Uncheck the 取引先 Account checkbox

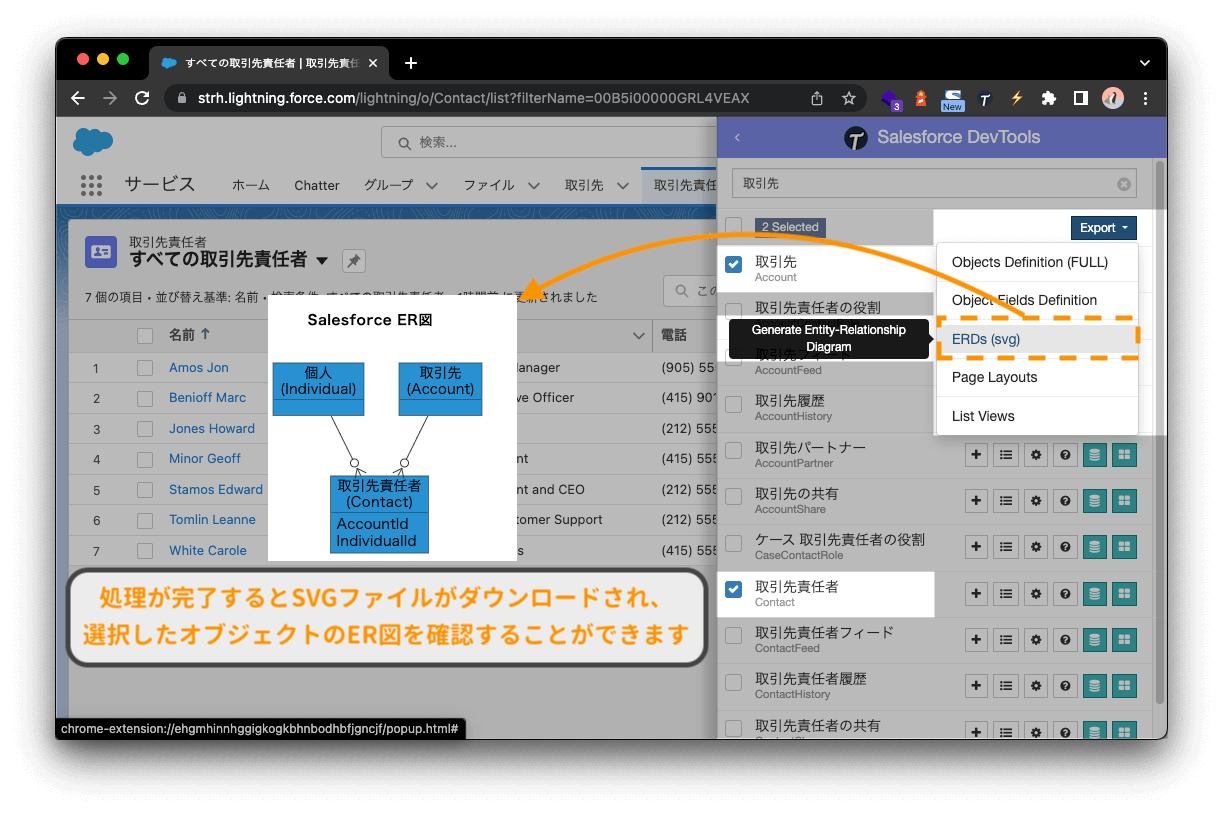(x=733, y=264)
